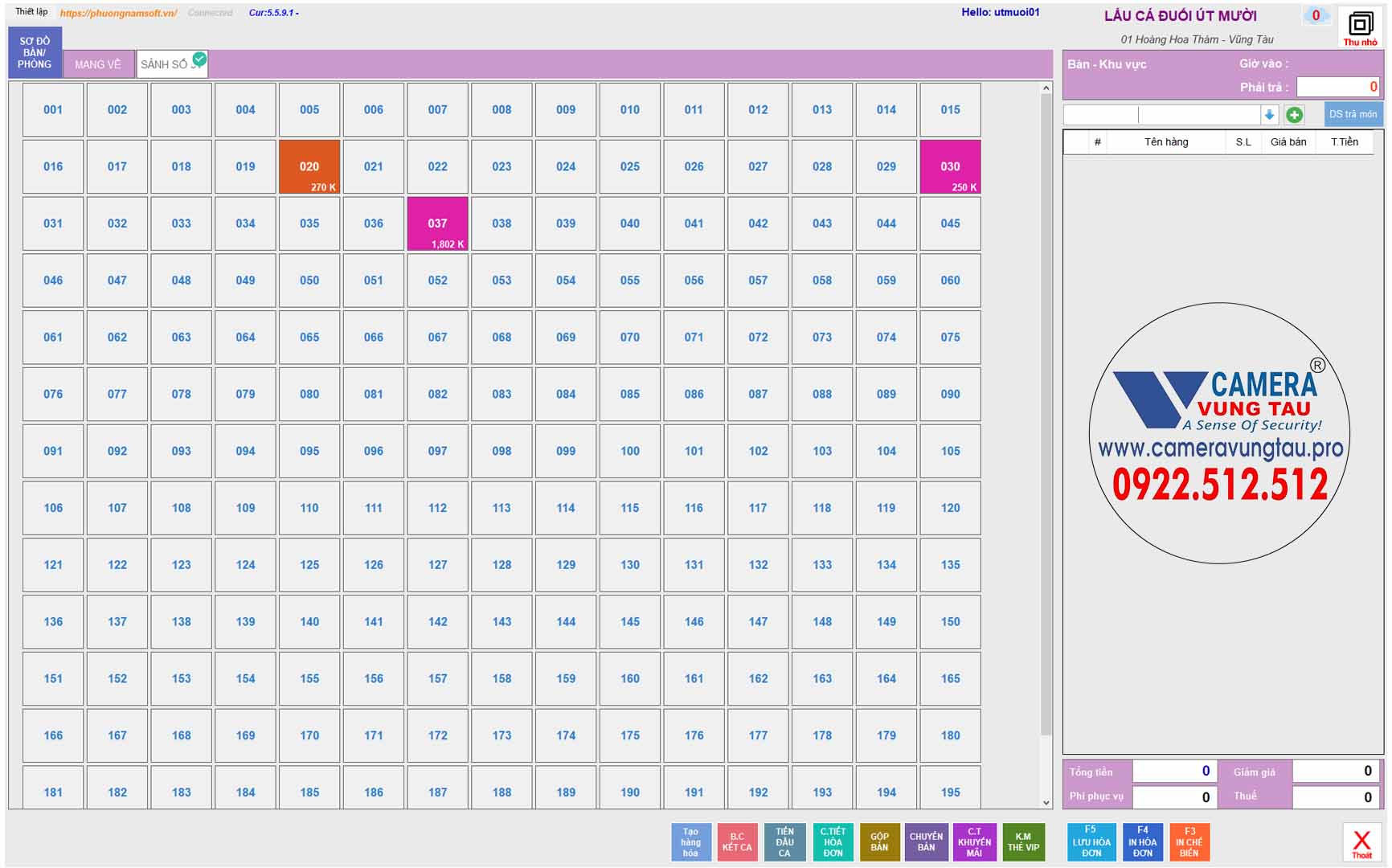This screenshot has height=868, width=1392.
Task: Open B.C Kết ca report
Action: point(737,842)
